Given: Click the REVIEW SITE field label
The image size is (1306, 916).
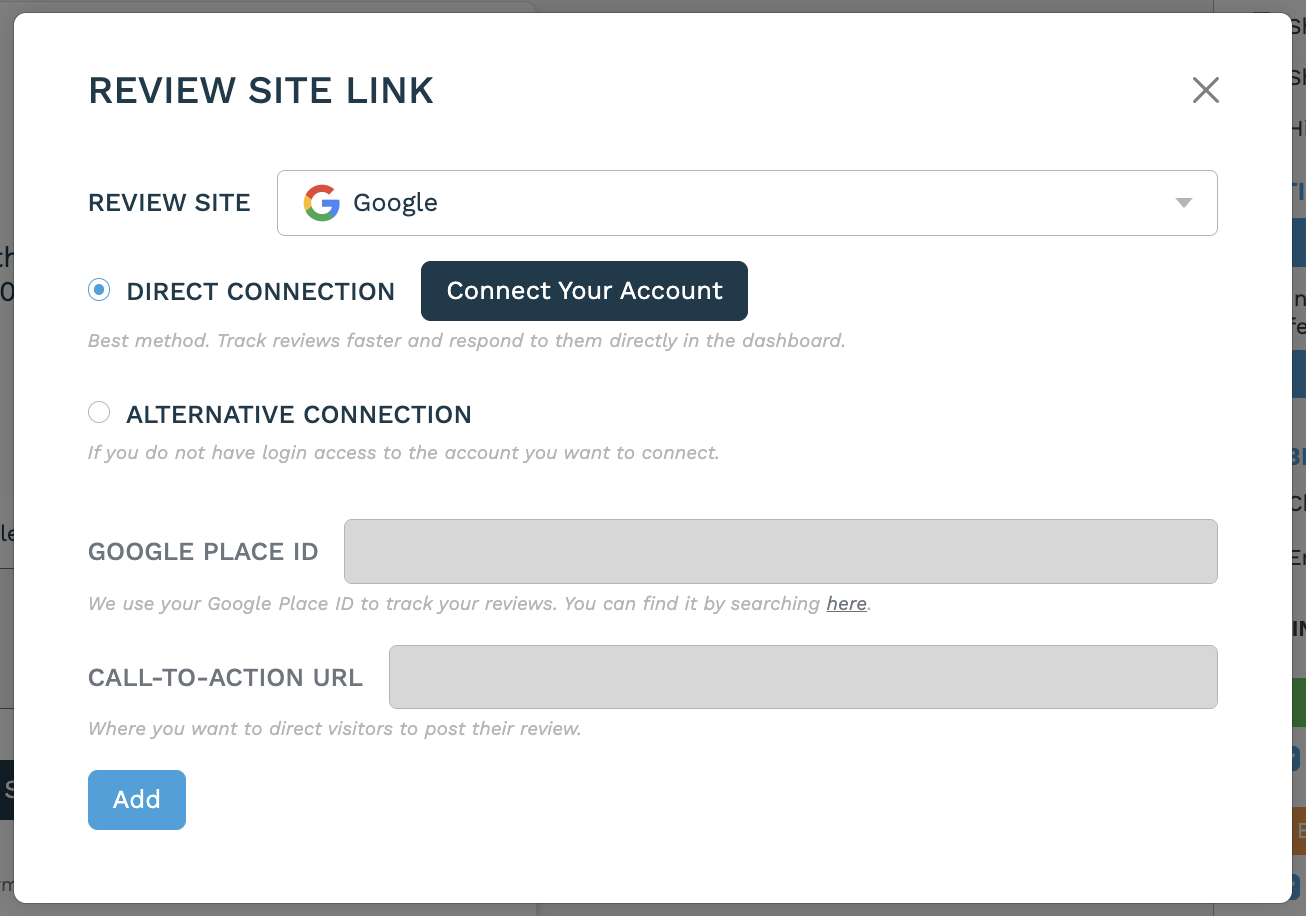Looking at the screenshot, I should [169, 203].
